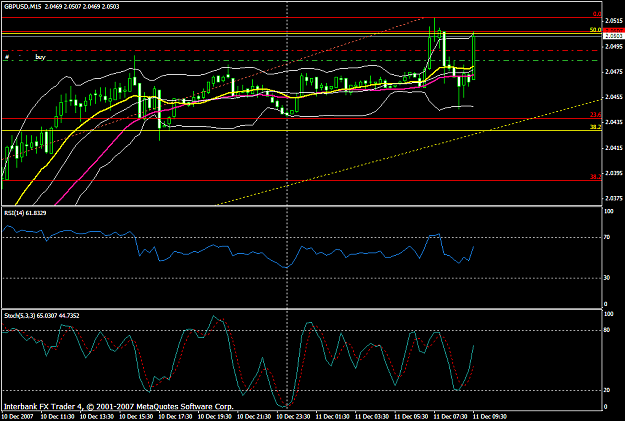Screen dimensions: 625x421
Task: Select the red 38.2 Fibonacci level label
Action: [x=596, y=177]
